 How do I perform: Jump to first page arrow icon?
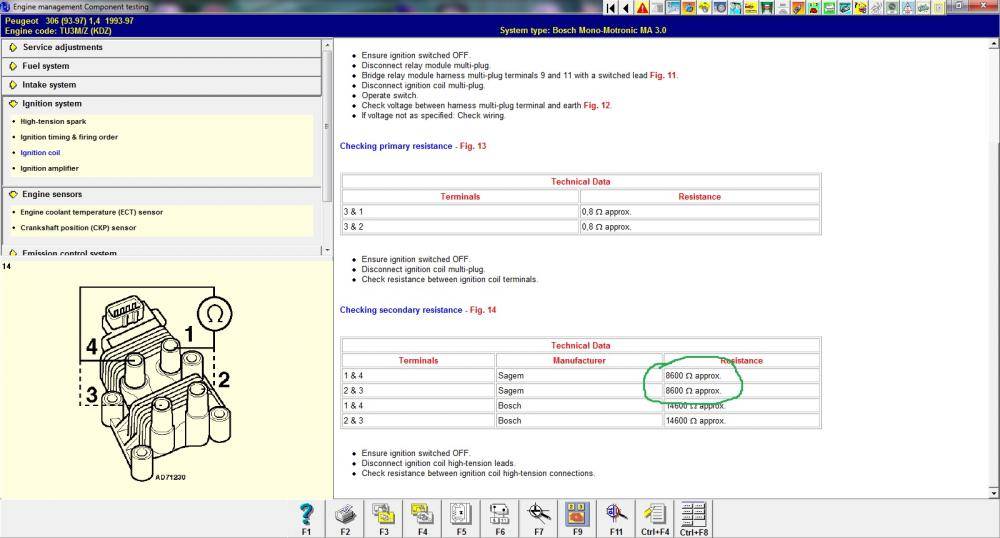tap(611, 8)
